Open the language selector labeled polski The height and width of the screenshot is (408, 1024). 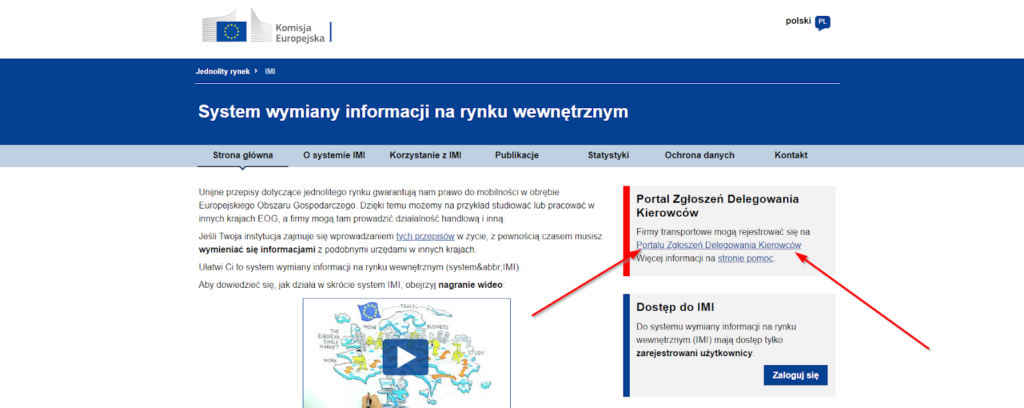798,21
